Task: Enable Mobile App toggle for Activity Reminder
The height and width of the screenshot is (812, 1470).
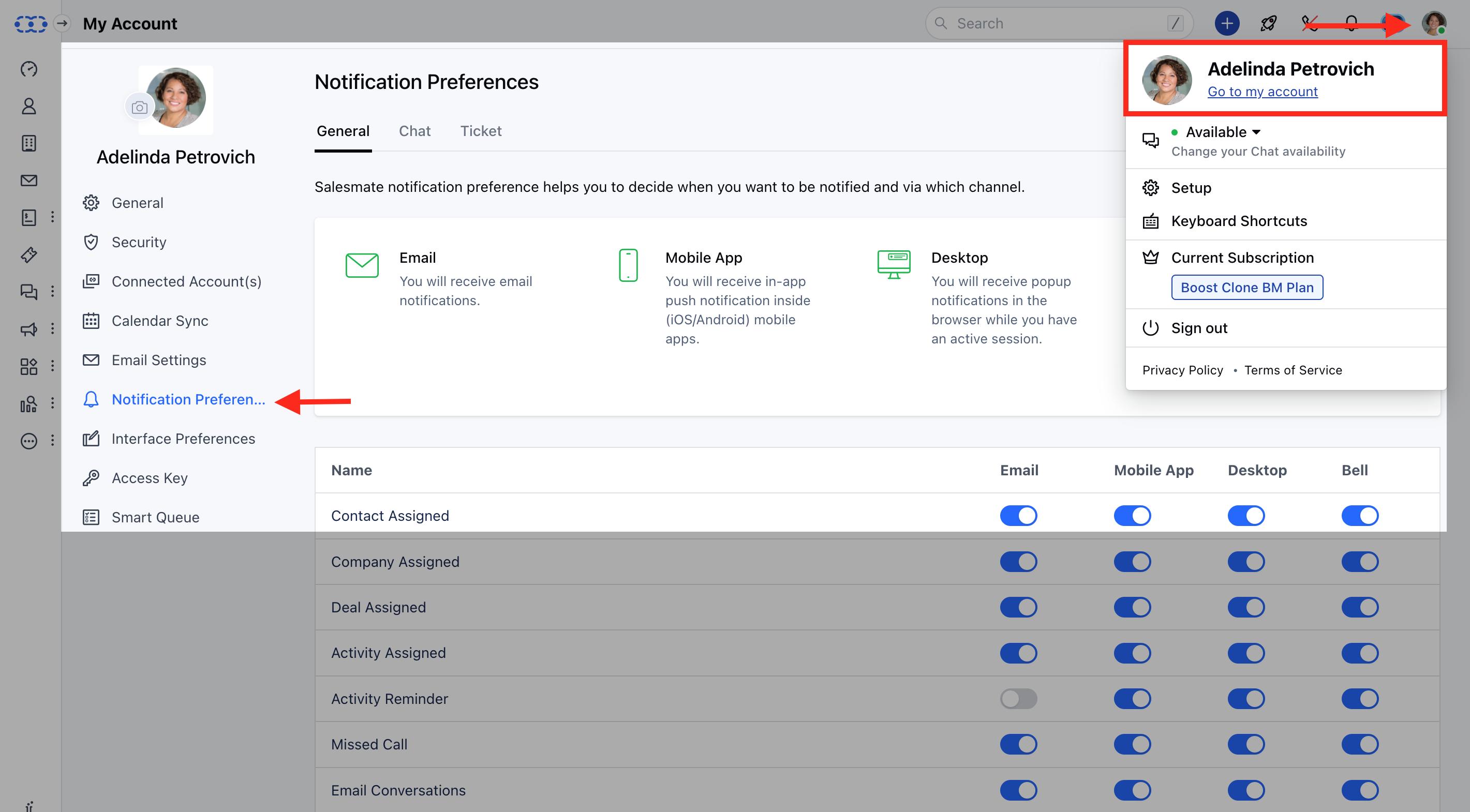Action: point(1132,699)
